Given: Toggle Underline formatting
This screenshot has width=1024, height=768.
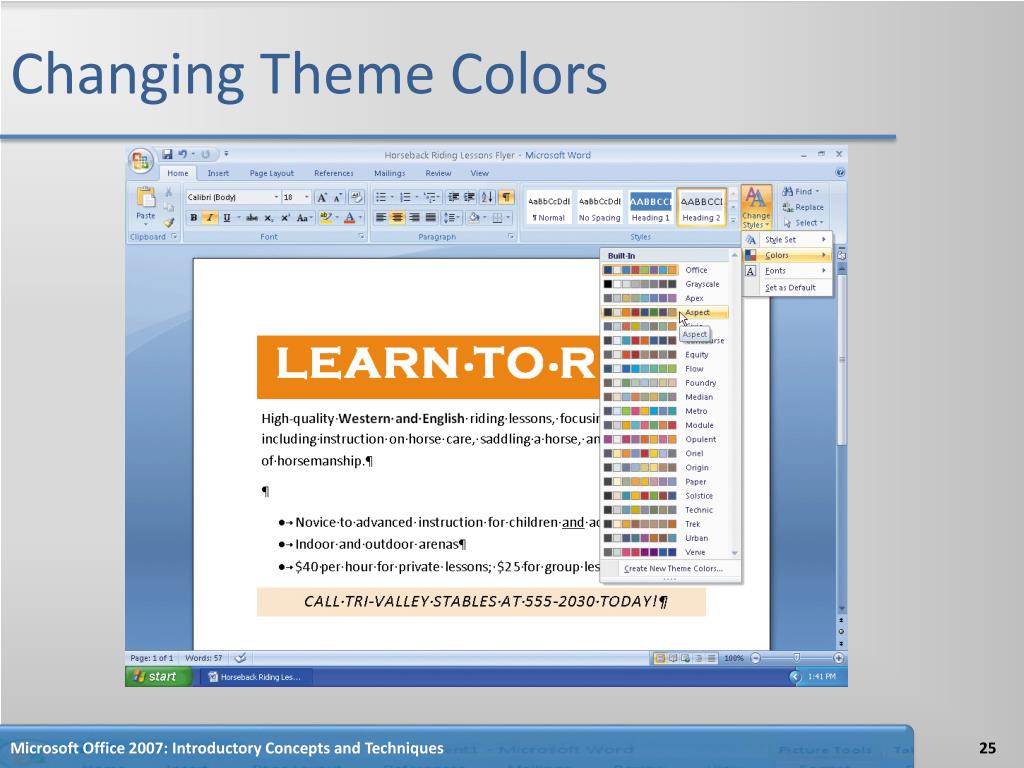Looking at the screenshot, I should (227, 218).
